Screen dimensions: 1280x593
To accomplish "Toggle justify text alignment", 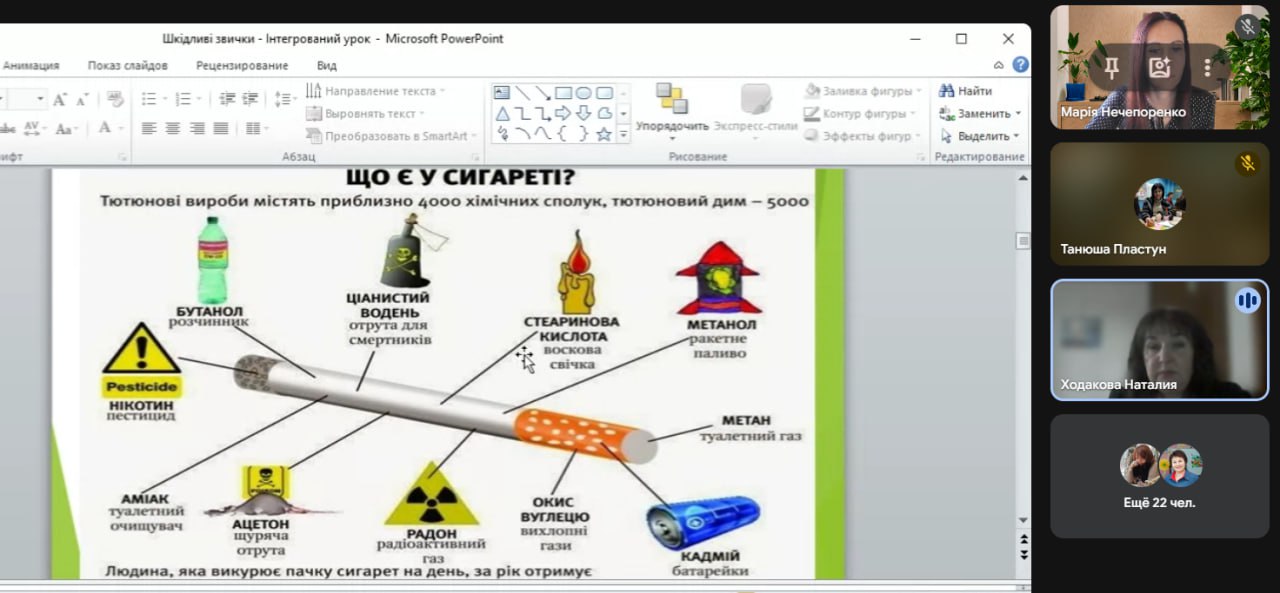I will coord(221,128).
